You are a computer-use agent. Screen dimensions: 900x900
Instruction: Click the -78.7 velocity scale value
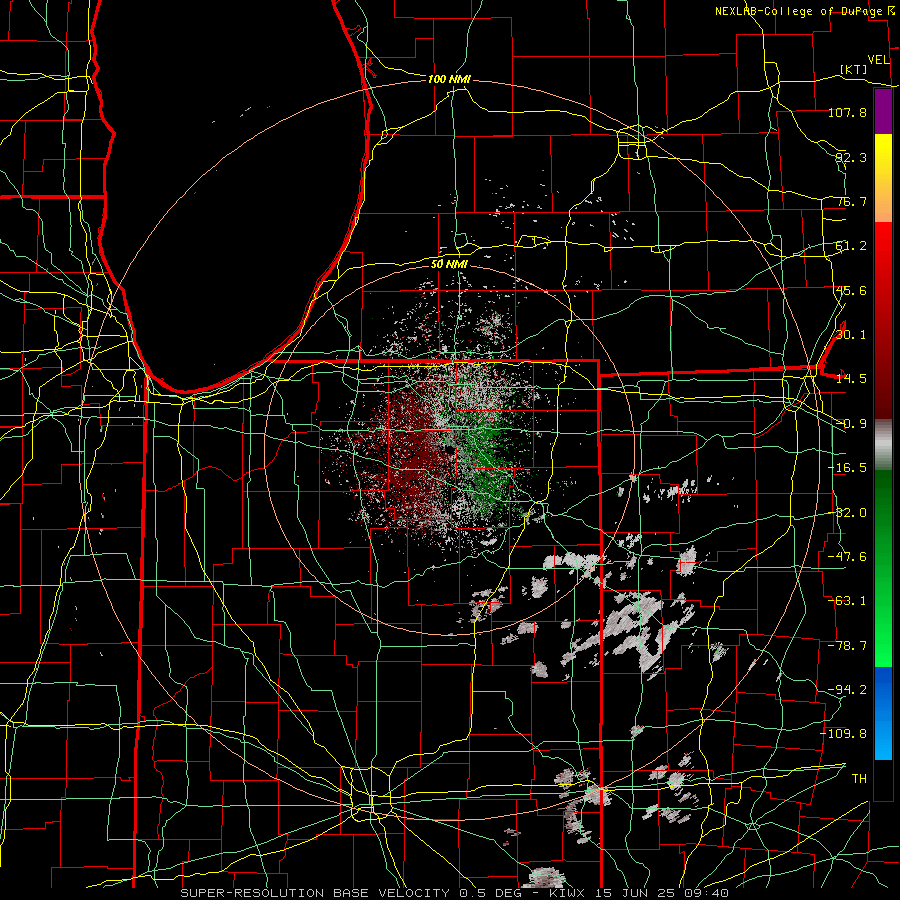coord(847,646)
